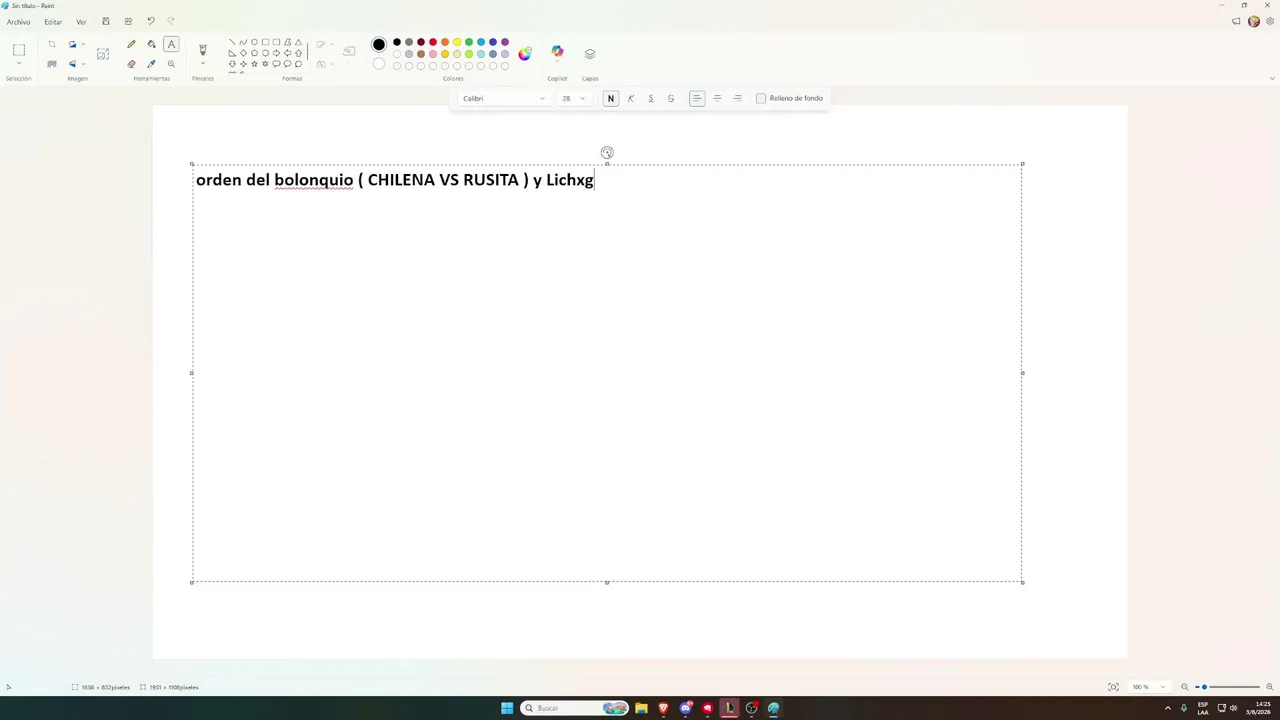Select the Text tool

[x=171, y=44]
